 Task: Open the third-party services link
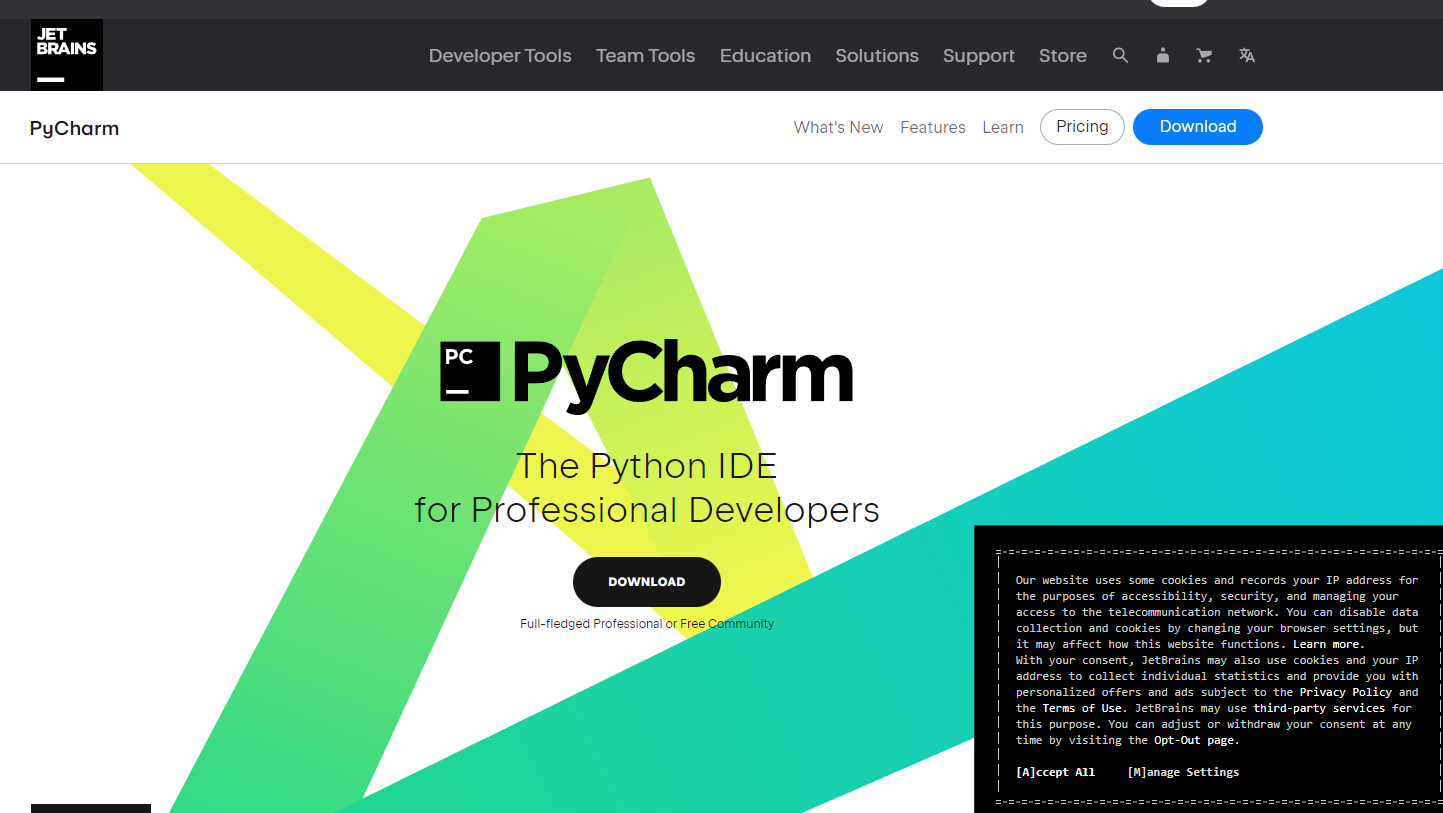coord(1319,708)
